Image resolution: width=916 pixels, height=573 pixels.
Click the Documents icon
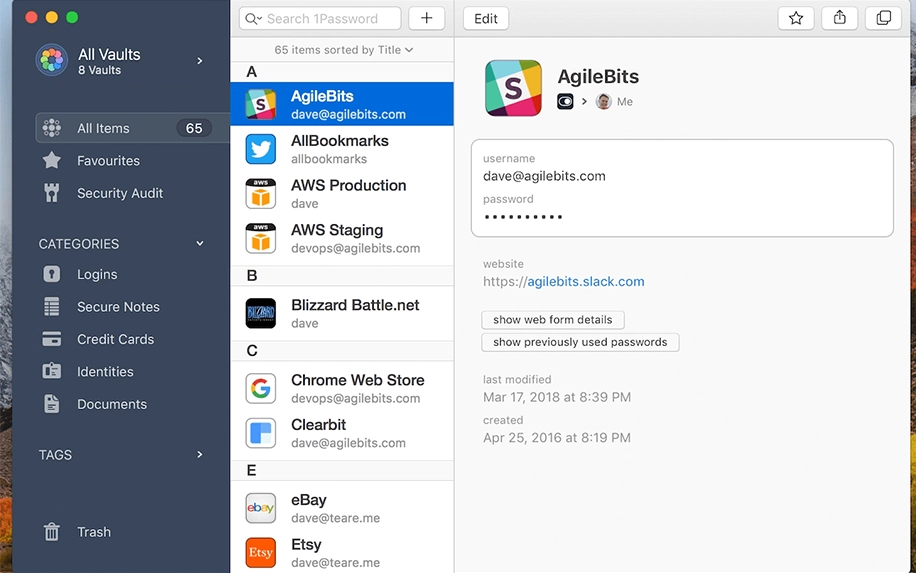click(51, 404)
